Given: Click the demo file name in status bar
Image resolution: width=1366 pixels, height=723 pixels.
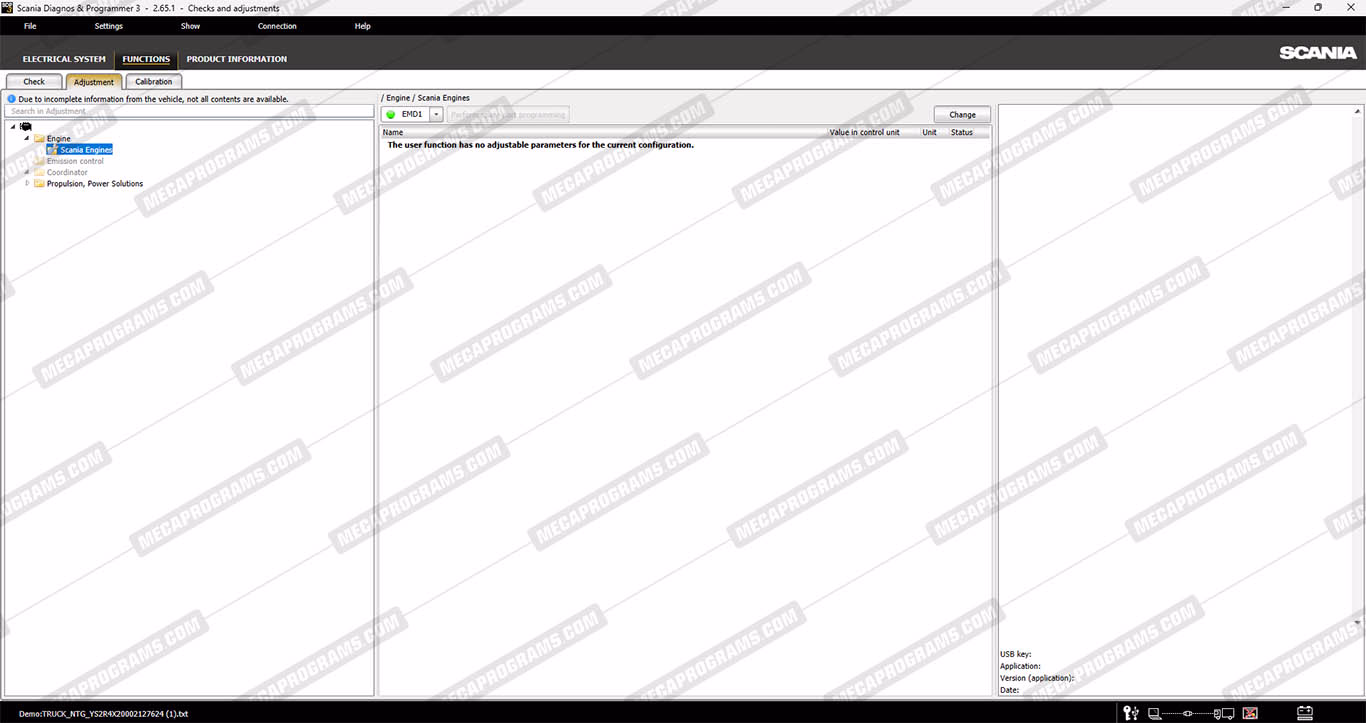Looking at the screenshot, I should tap(103, 714).
